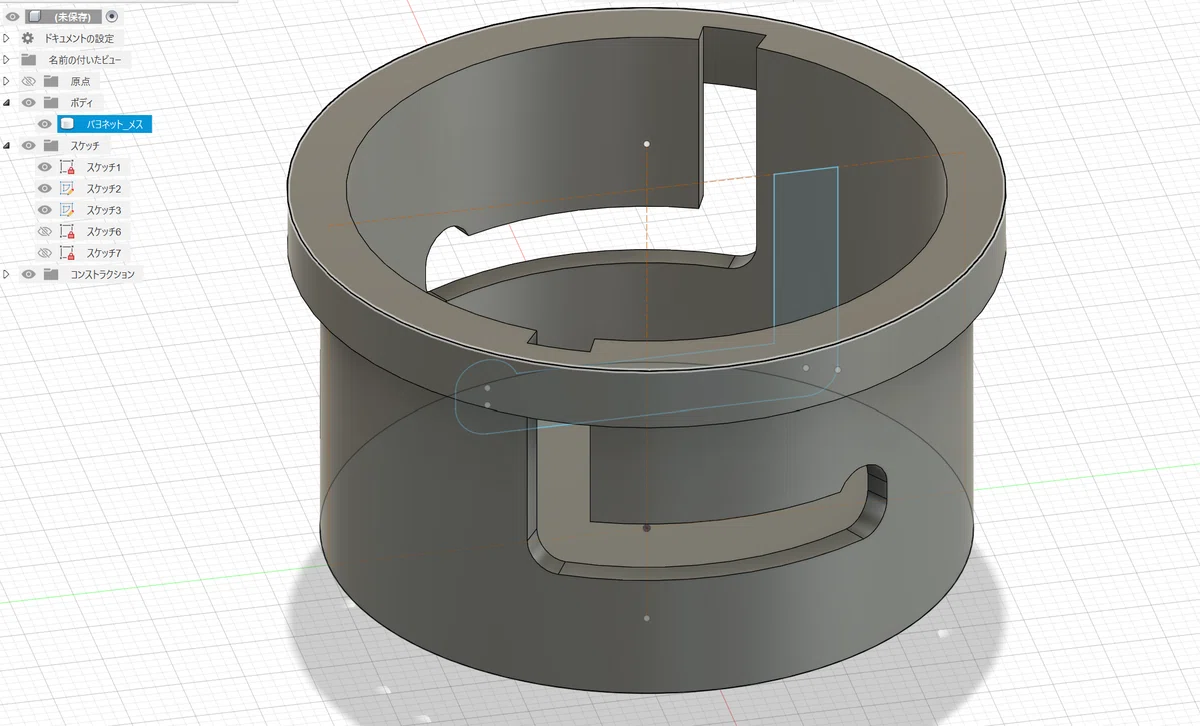Hide the スケッチ folder via eye icon

click(28, 145)
